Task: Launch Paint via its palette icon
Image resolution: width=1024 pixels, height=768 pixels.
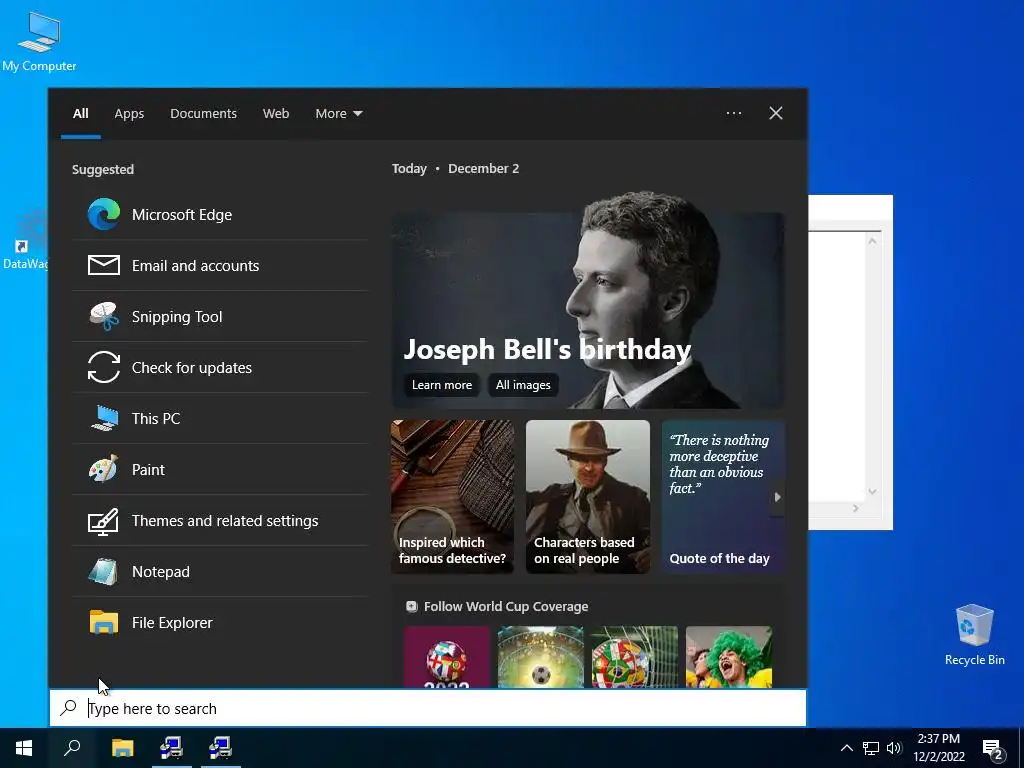Action: point(104,469)
